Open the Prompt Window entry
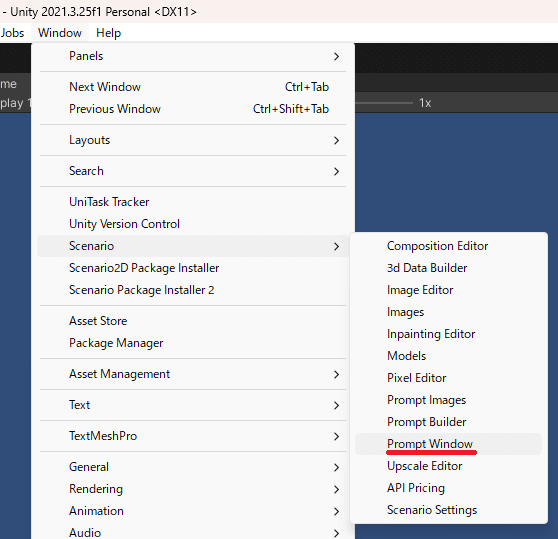The image size is (558, 539). pos(448,444)
